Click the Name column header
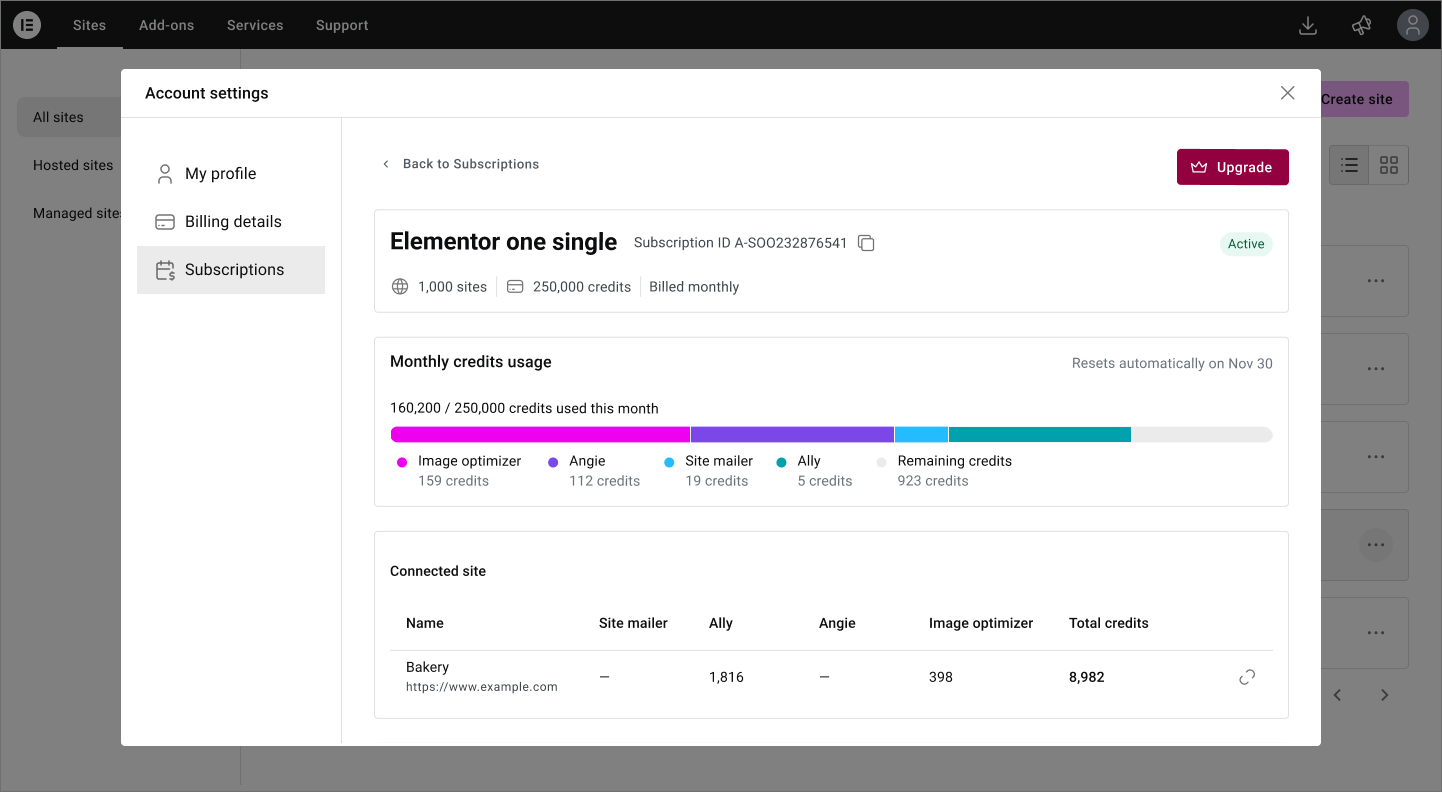 (425, 623)
